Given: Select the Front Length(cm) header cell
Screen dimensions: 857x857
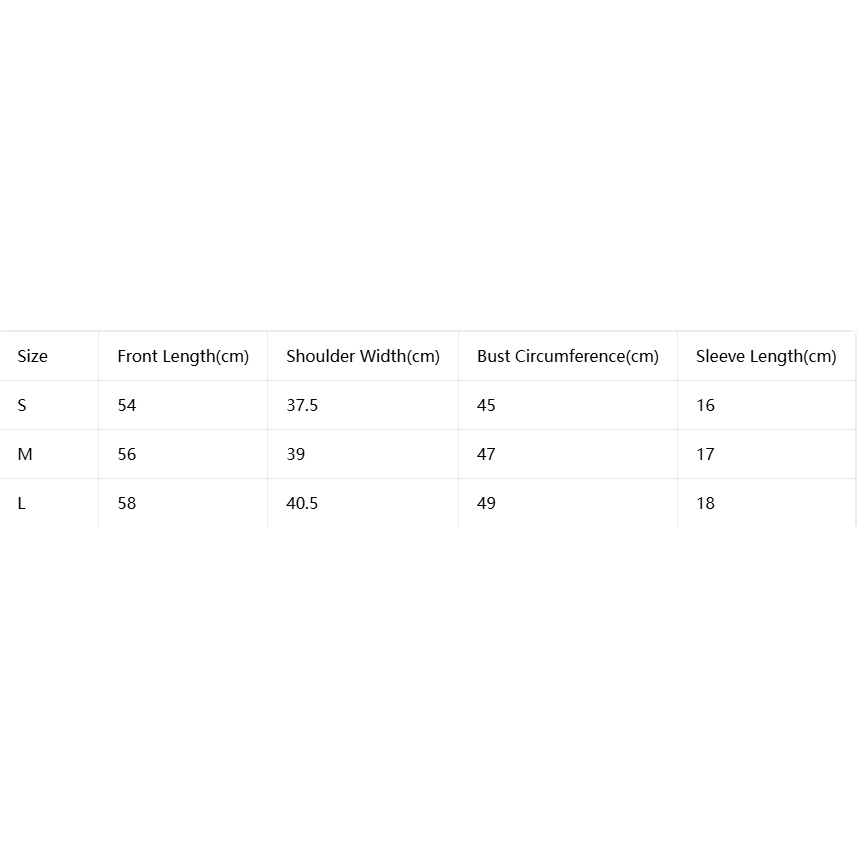Looking at the screenshot, I should [x=183, y=356].
